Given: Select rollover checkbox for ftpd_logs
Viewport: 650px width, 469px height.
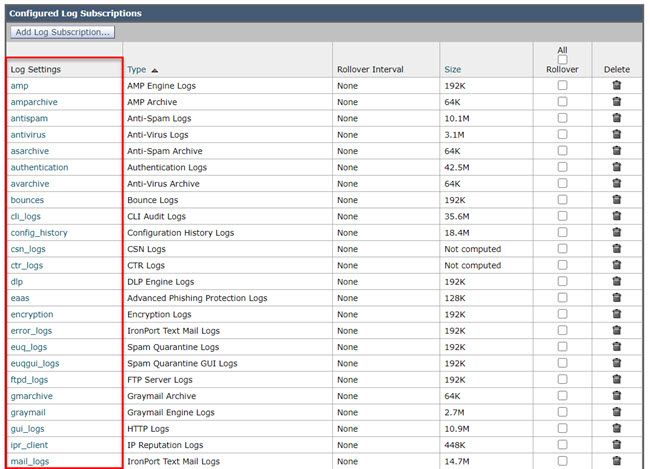Looking at the screenshot, I should tap(562, 379).
